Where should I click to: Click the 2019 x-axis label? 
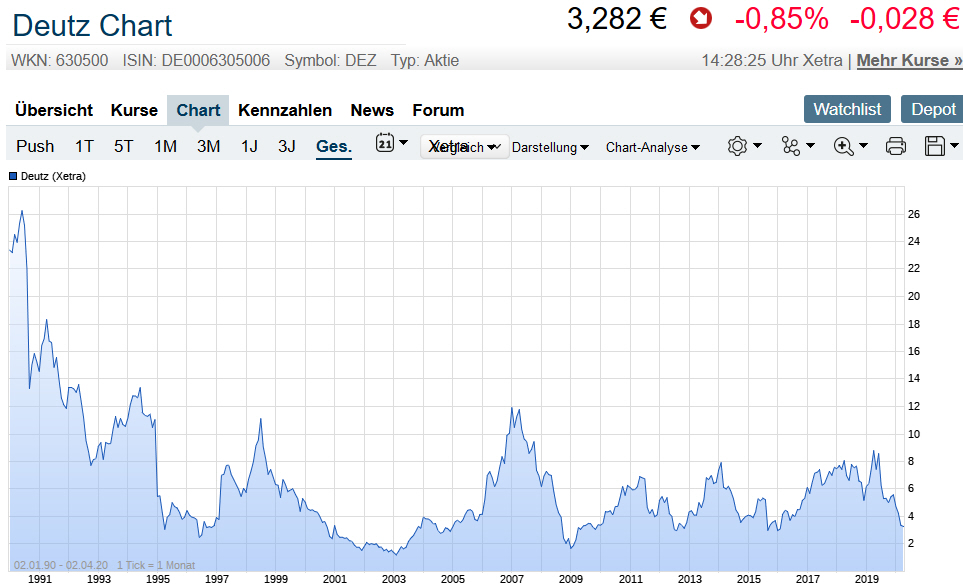coord(867,579)
